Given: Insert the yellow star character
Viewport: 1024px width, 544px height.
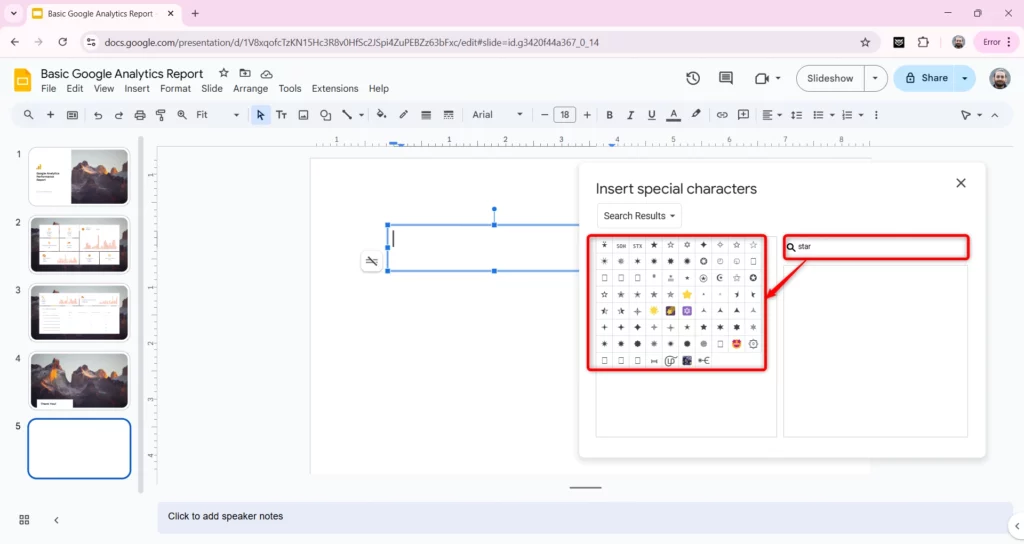Looking at the screenshot, I should tap(687, 295).
